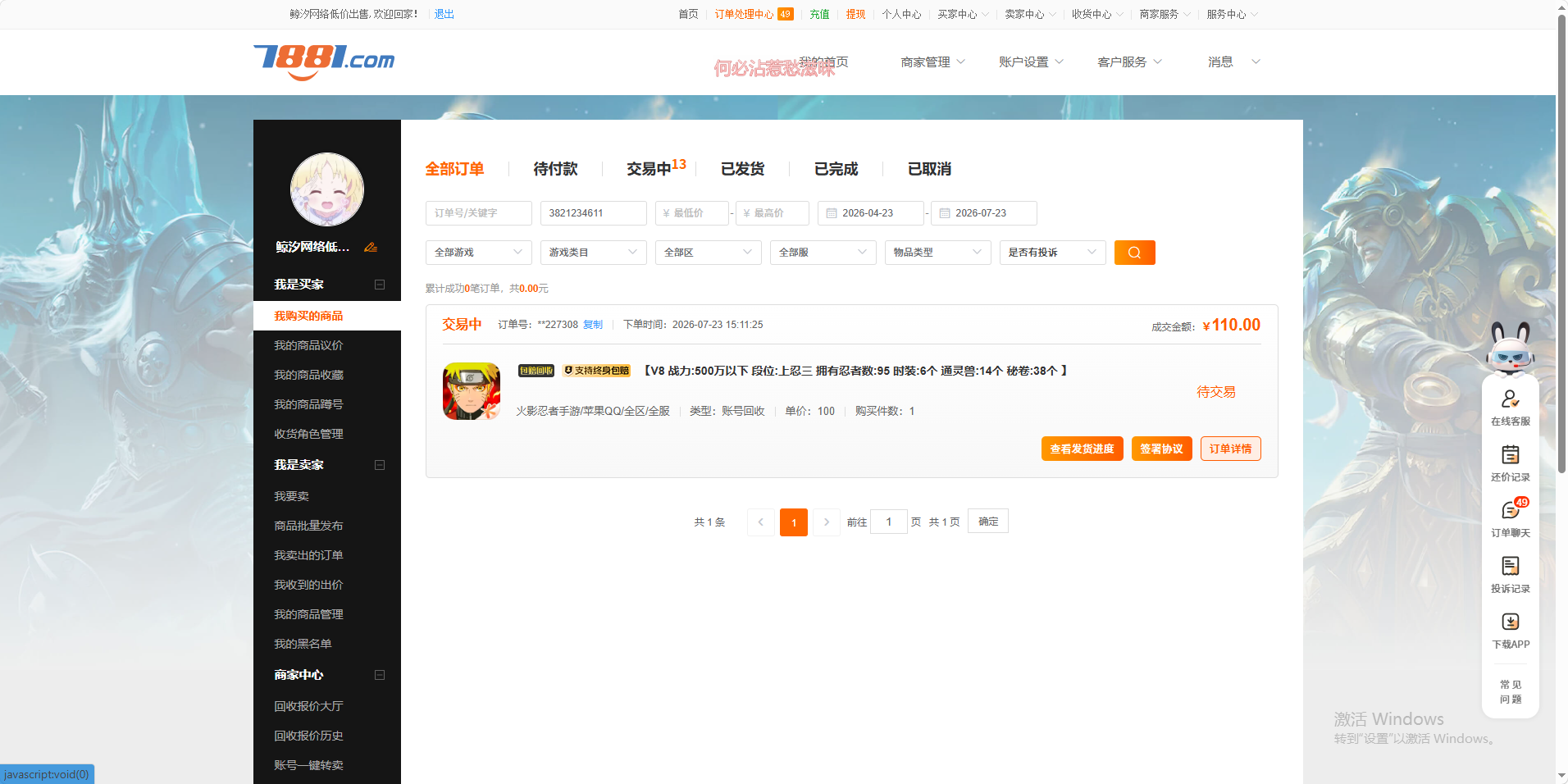Click 确定 pagination confirm button
This screenshot has height=784, width=1568.
click(x=988, y=522)
